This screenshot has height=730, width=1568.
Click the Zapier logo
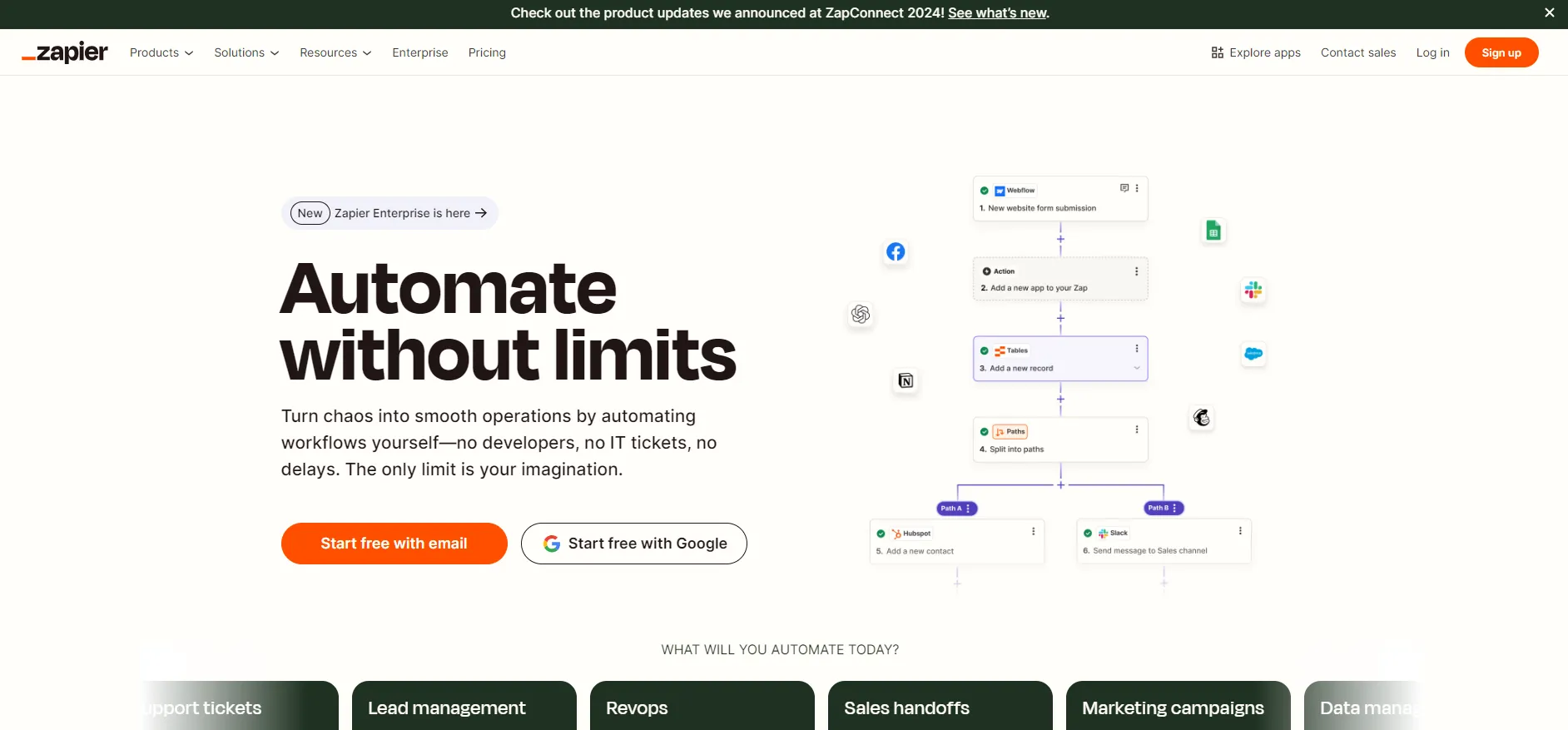click(65, 52)
